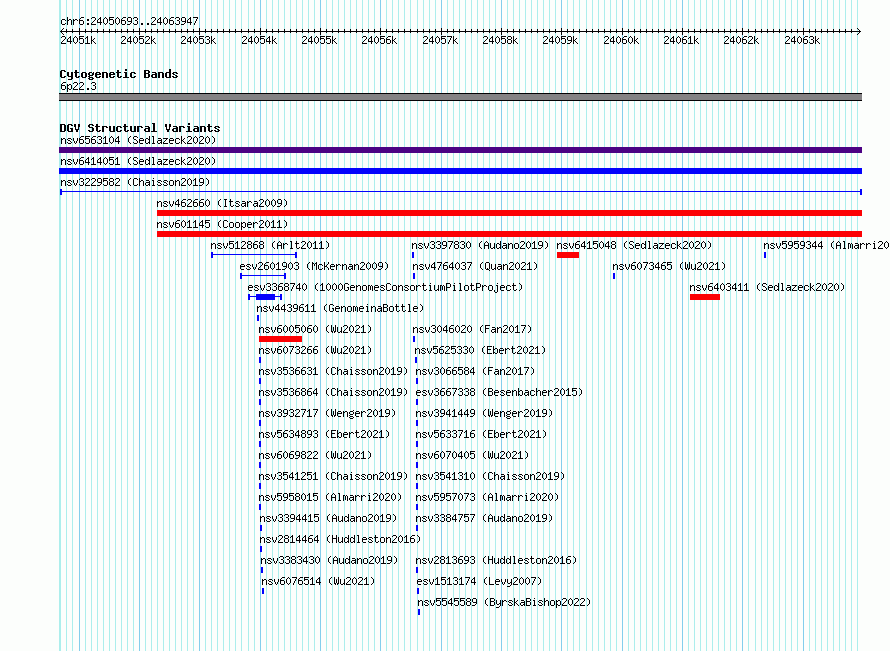The width and height of the screenshot is (890, 651).
Task: Select the red nsv462660 variant bar
Action: click(509, 213)
